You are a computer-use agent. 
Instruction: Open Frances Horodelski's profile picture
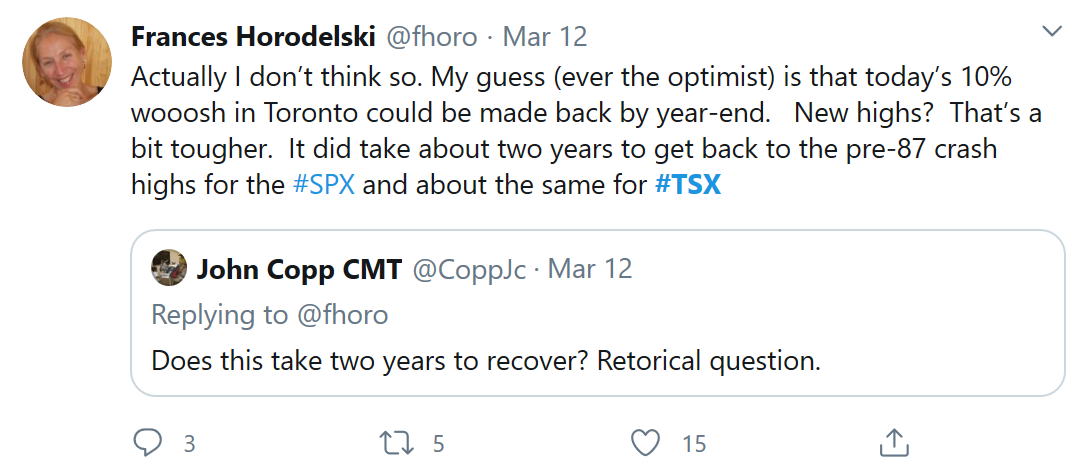tap(66, 62)
